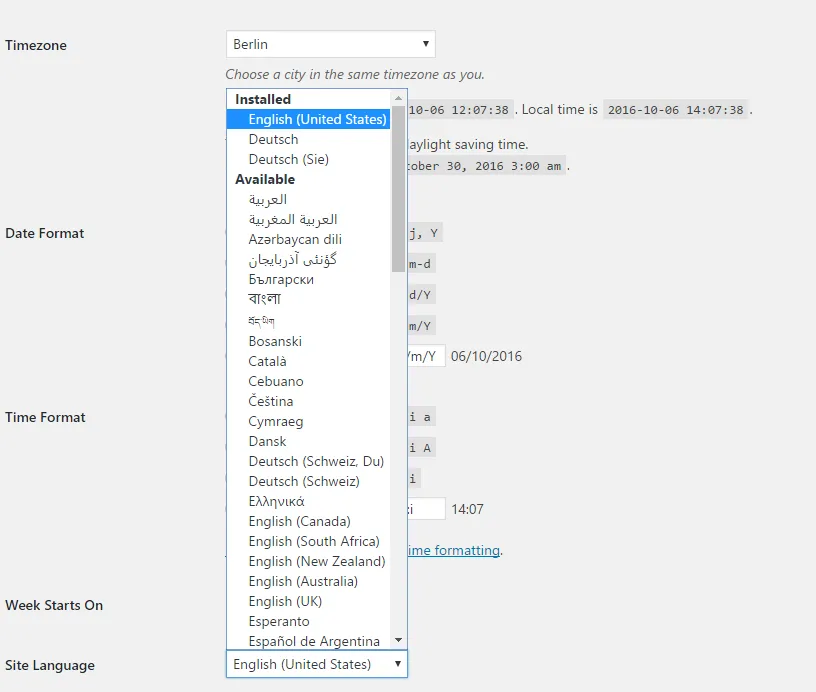
Task: Pick Català from the language list
Action: click(308, 361)
